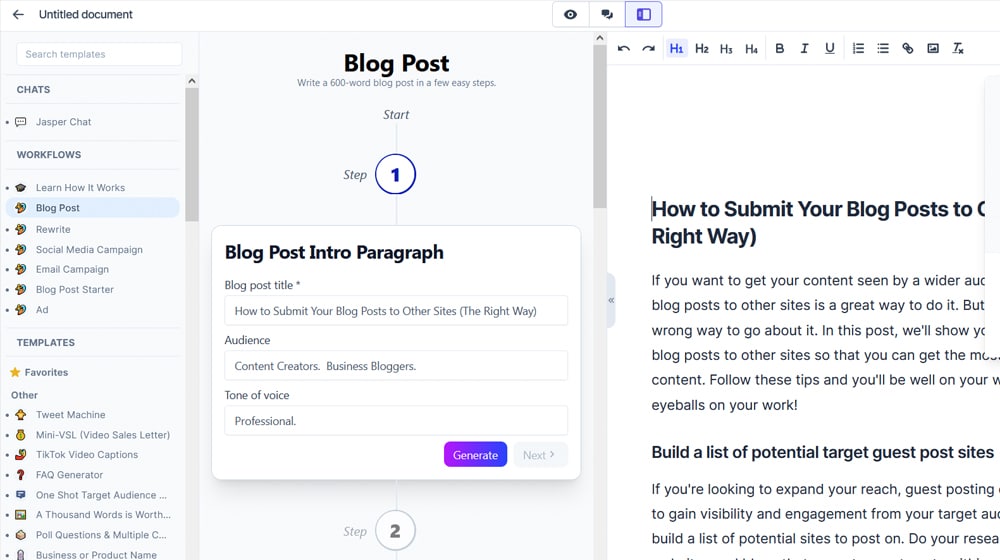The width and height of the screenshot is (1000, 560).
Task: Apply Heading 2 formatting
Action: point(701,49)
